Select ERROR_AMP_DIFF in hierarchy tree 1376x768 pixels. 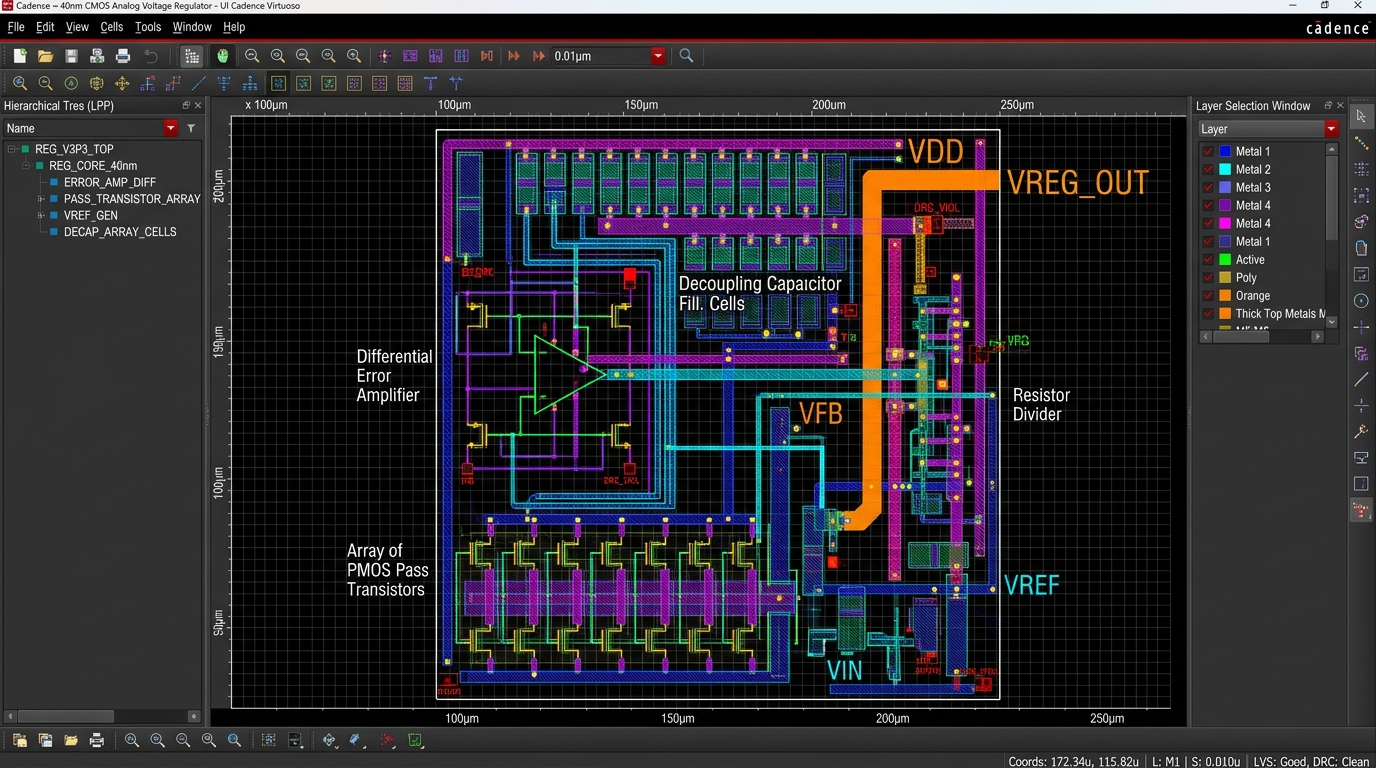point(110,183)
